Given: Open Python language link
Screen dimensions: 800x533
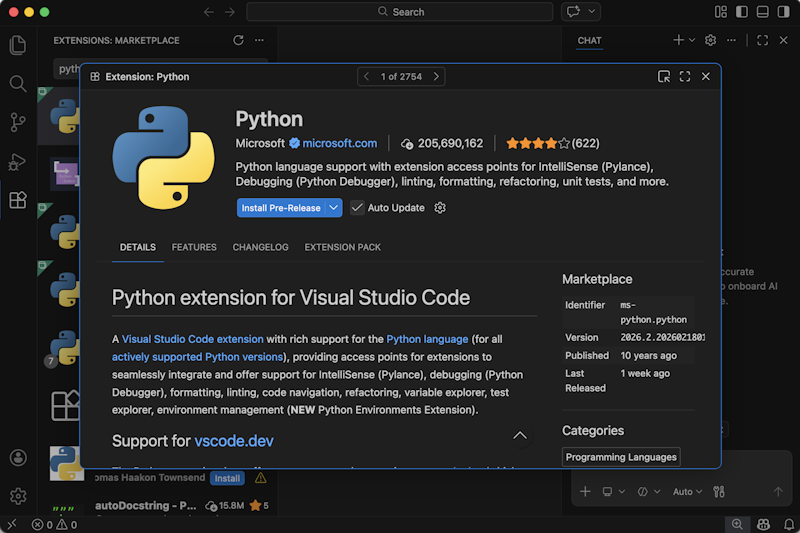Looking at the screenshot, I should point(427,339).
